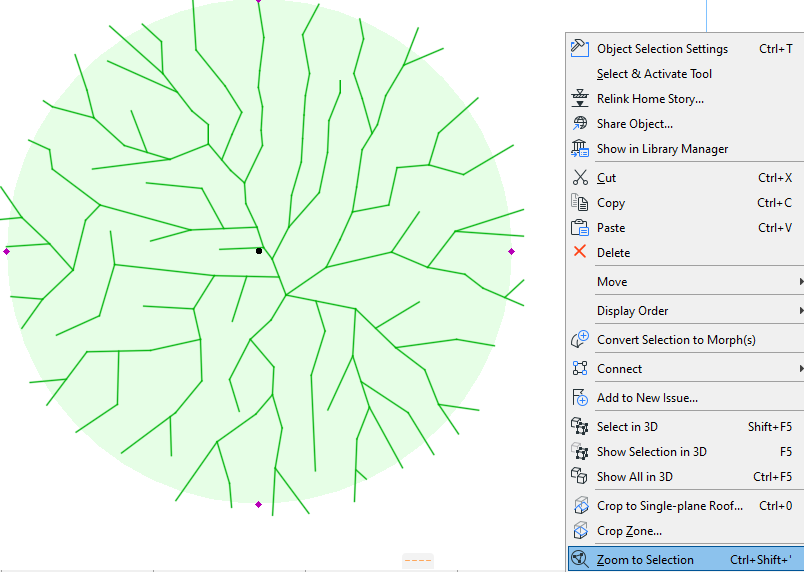The width and height of the screenshot is (804, 572).
Task: Click the Object Selection Settings hammer icon
Action: pyautogui.click(x=580, y=48)
